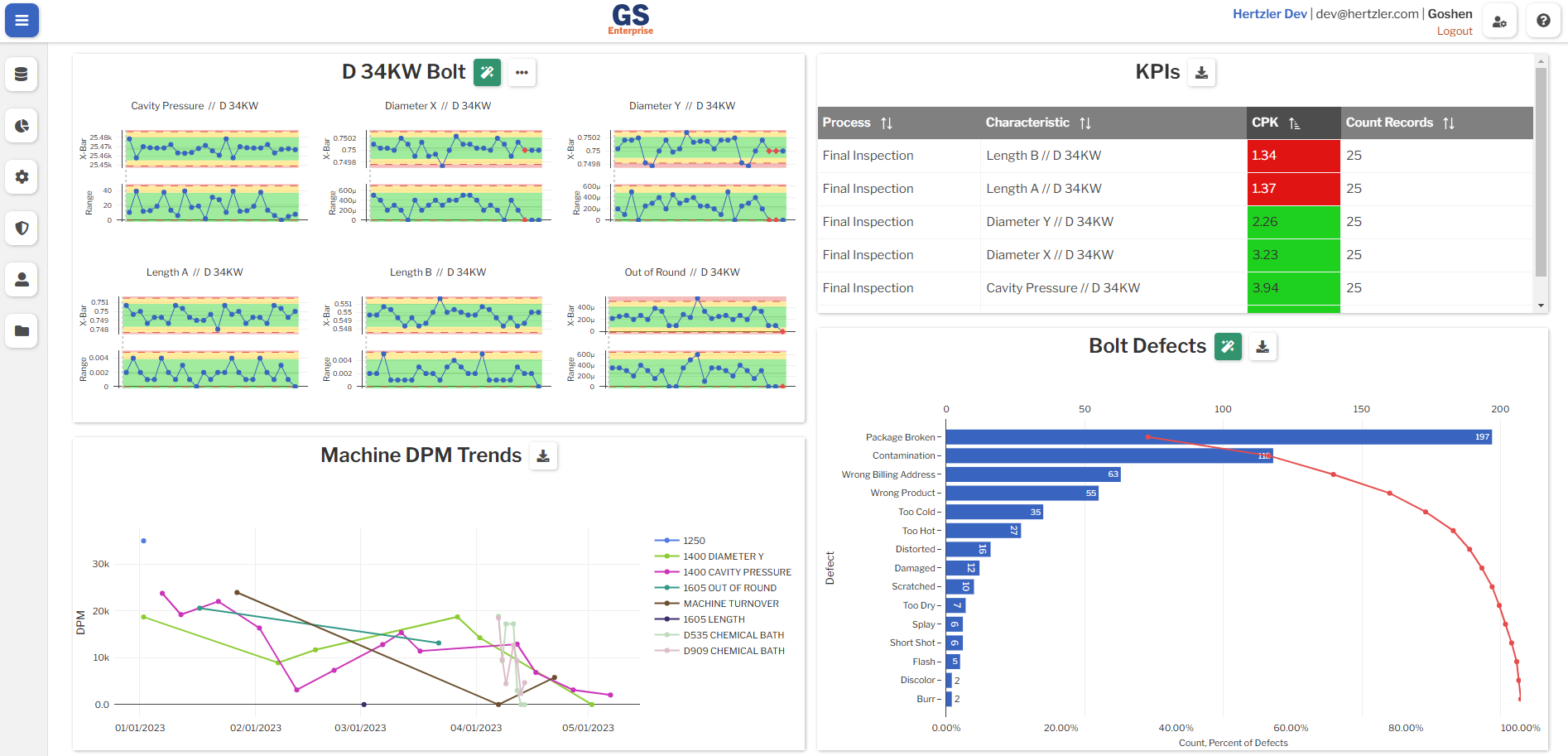Download the Machine DPM Trends chart
The width and height of the screenshot is (1568, 756).
[x=544, y=455]
